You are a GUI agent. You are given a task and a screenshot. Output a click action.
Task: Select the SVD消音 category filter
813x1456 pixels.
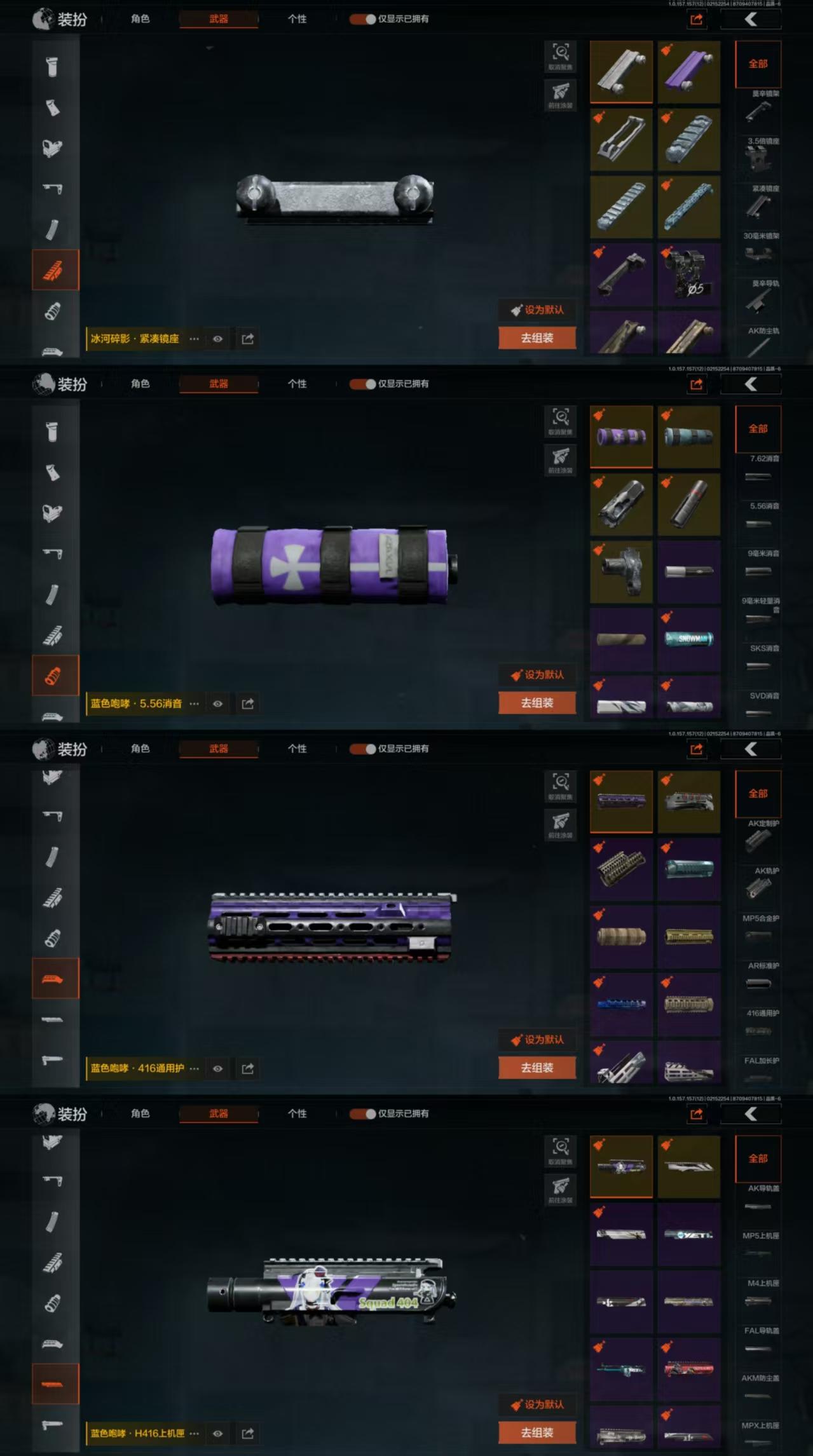tap(758, 705)
